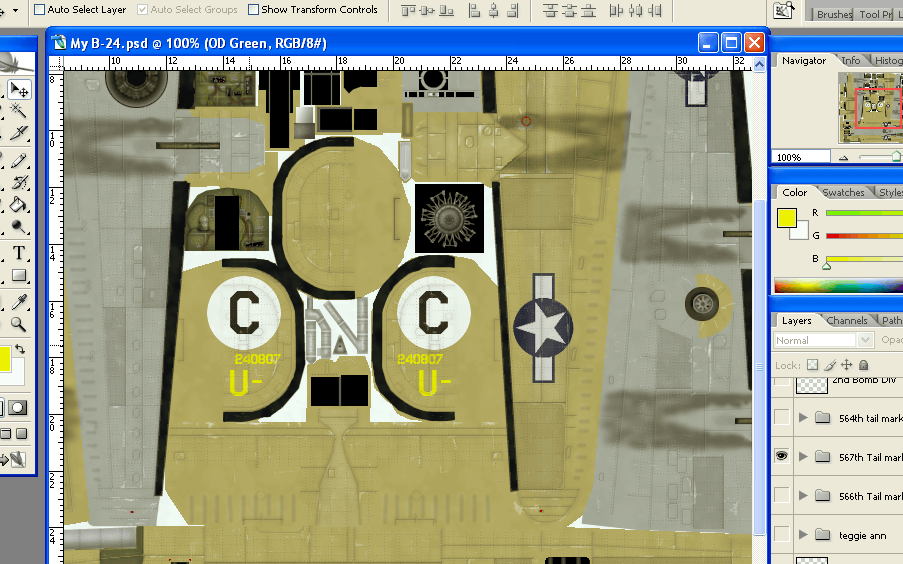Viewport: 903px width, 564px height.
Task: Click the yellow foreground color in toolbox
Action: point(5,359)
